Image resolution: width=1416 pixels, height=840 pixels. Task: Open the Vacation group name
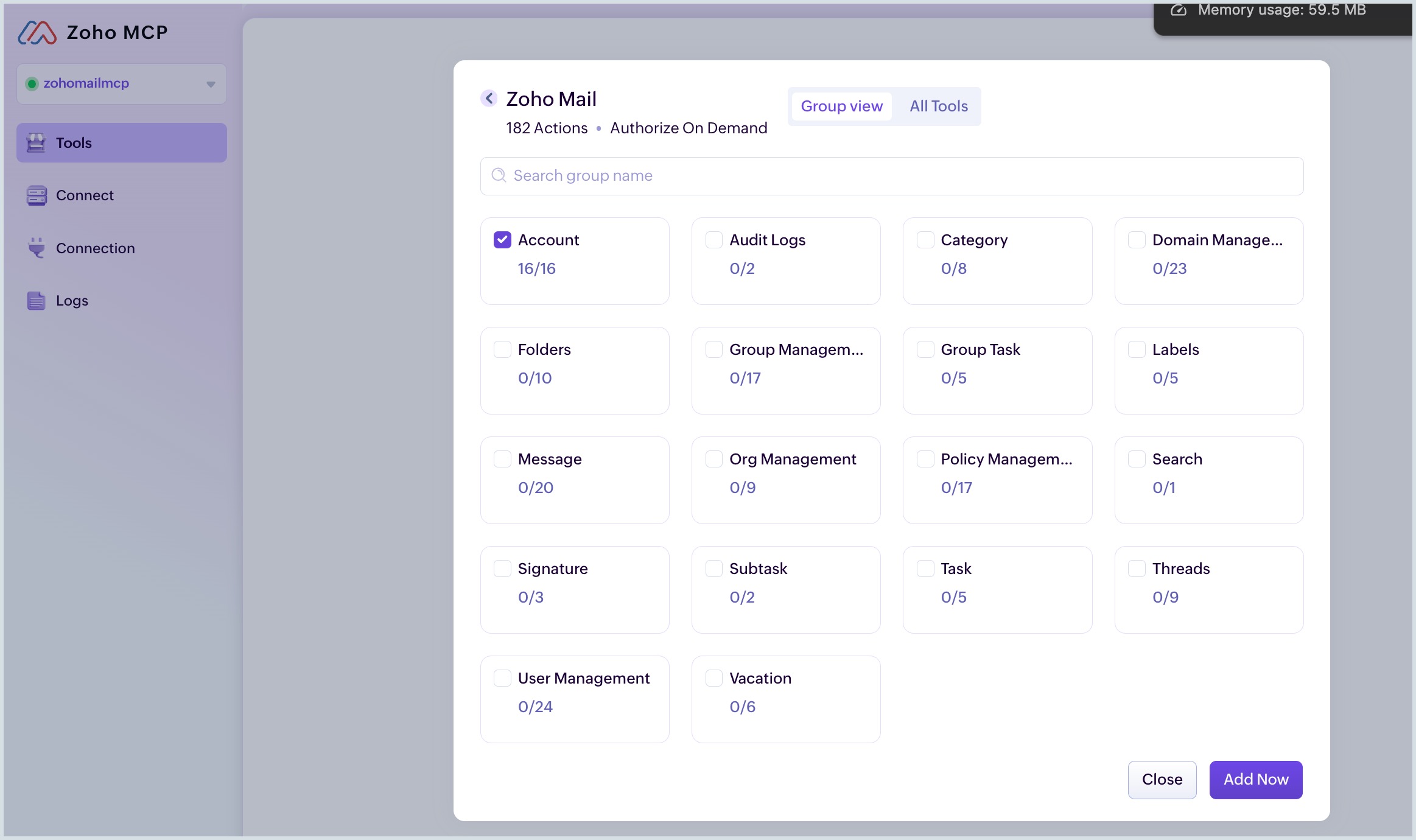(x=760, y=678)
